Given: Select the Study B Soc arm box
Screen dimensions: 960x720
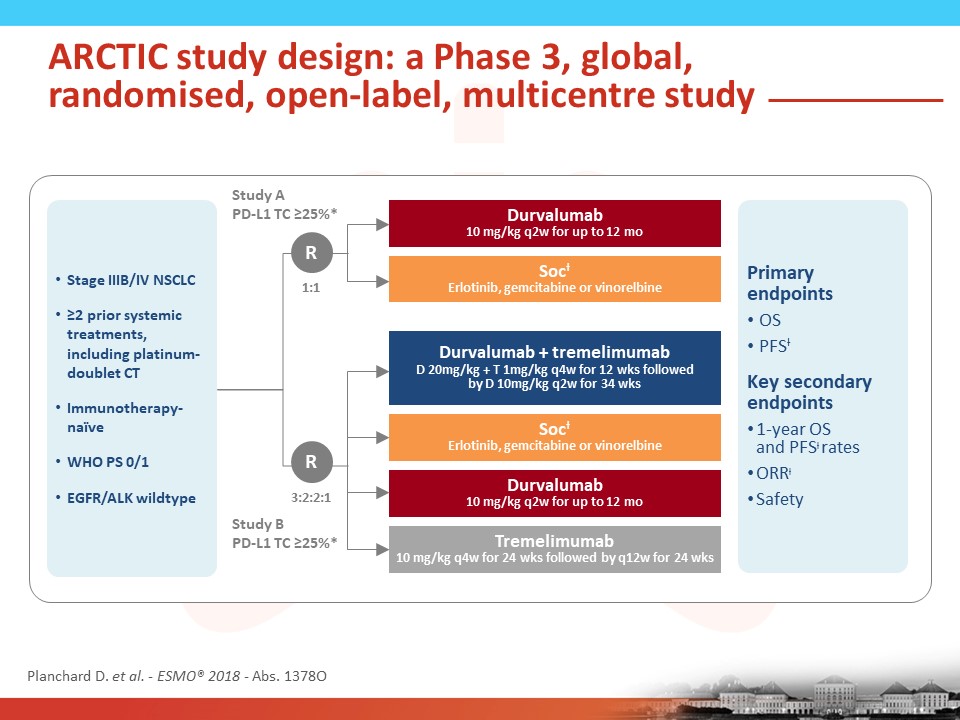Looking at the screenshot, I should point(555,437).
